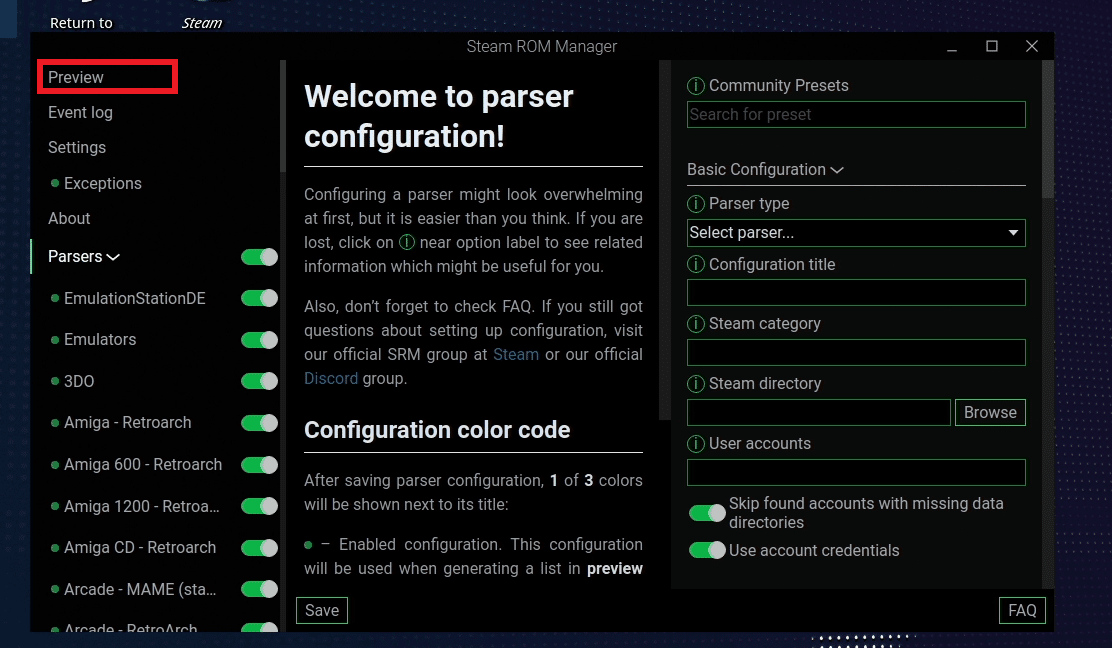Click Browse for Steam directory
This screenshot has width=1112, height=648.
[990, 413]
